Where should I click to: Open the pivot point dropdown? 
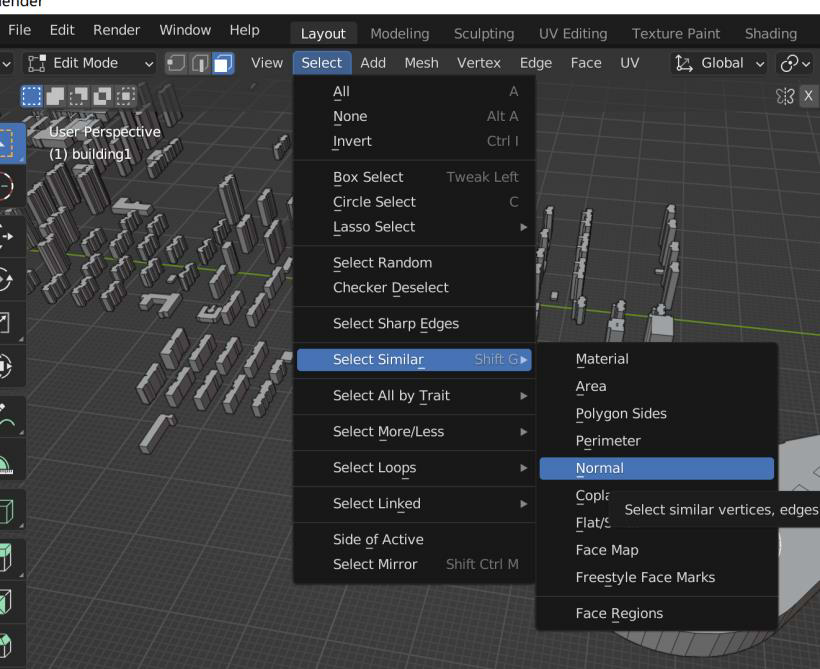pos(795,63)
